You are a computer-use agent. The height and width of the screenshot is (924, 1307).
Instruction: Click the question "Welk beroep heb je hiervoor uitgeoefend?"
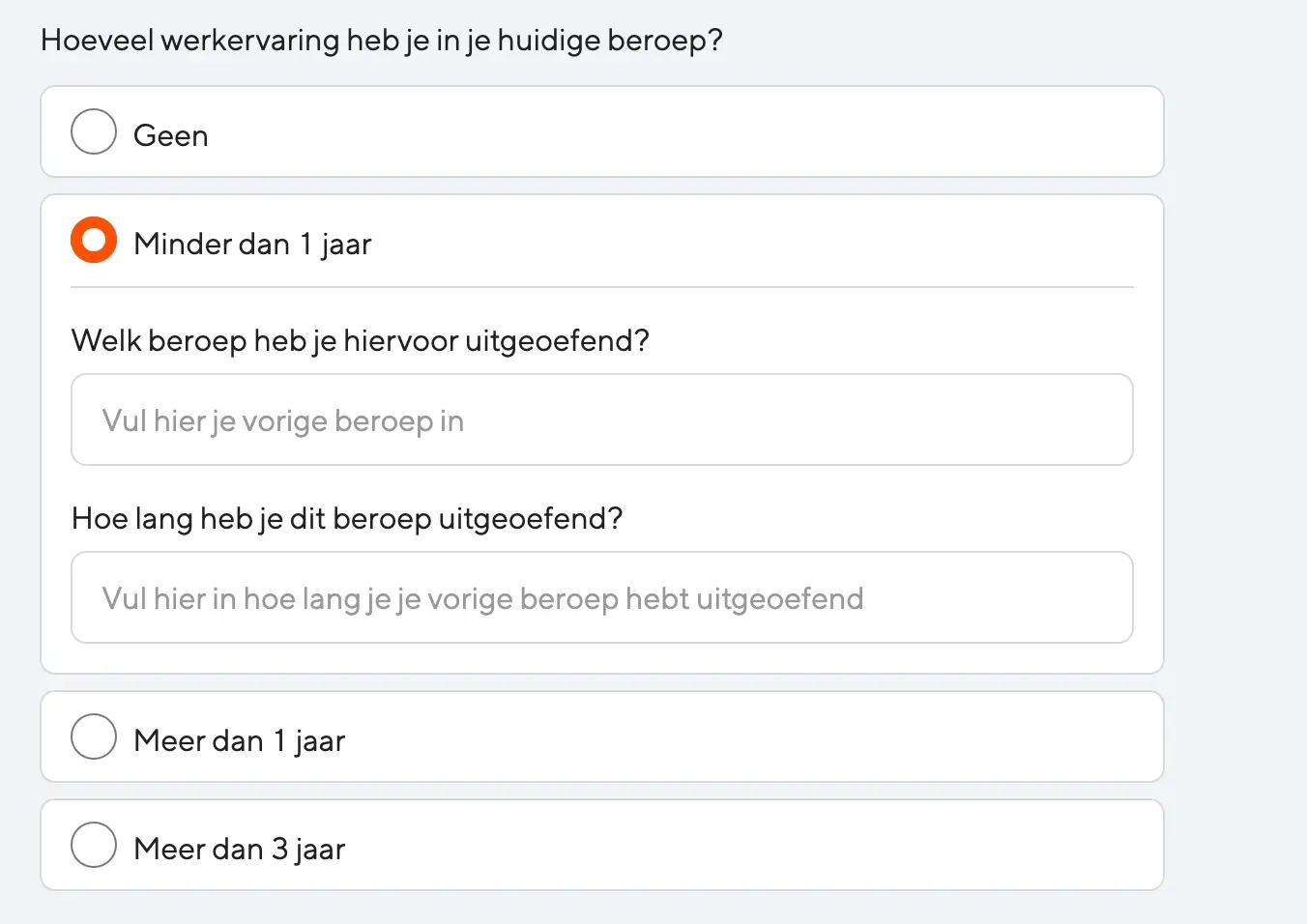point(360,340)
